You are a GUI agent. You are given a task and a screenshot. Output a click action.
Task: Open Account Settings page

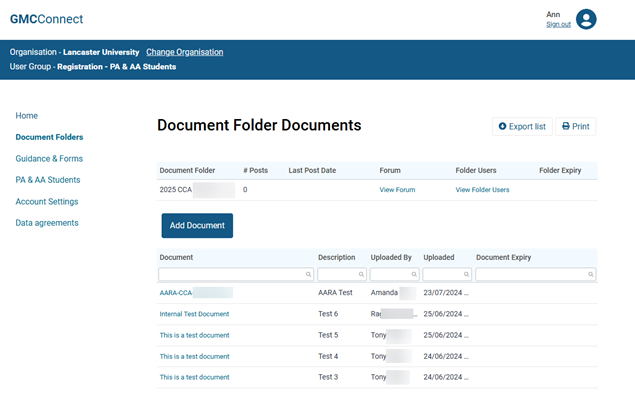click(47, 202)
